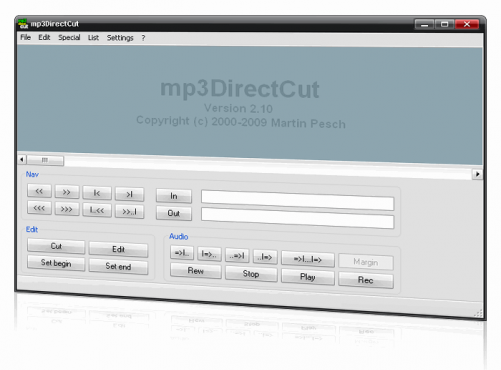Open the ? help menu
501x370 pixels.
(143, 38)
